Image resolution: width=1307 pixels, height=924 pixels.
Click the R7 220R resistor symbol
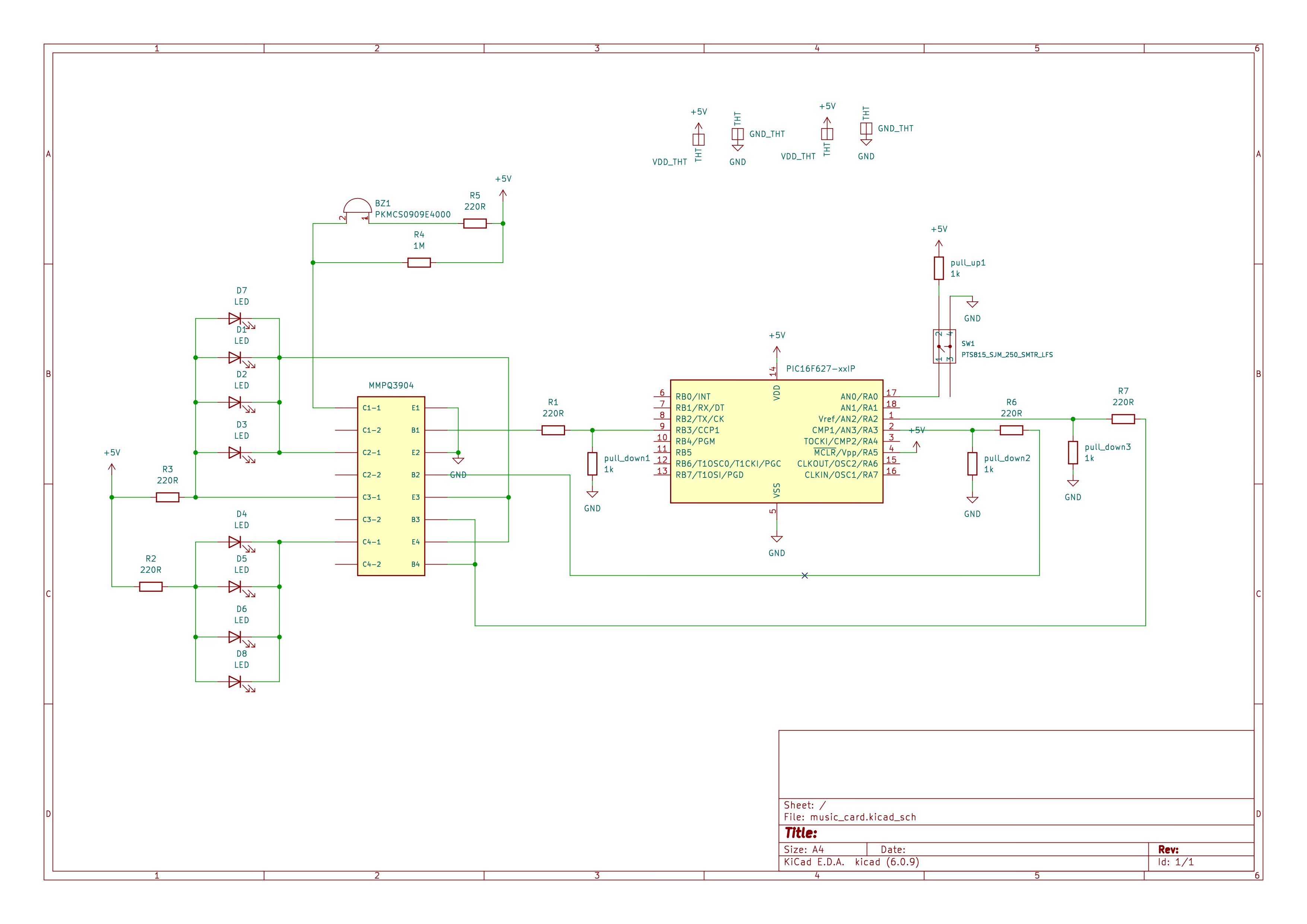(x=1123, y=419)
